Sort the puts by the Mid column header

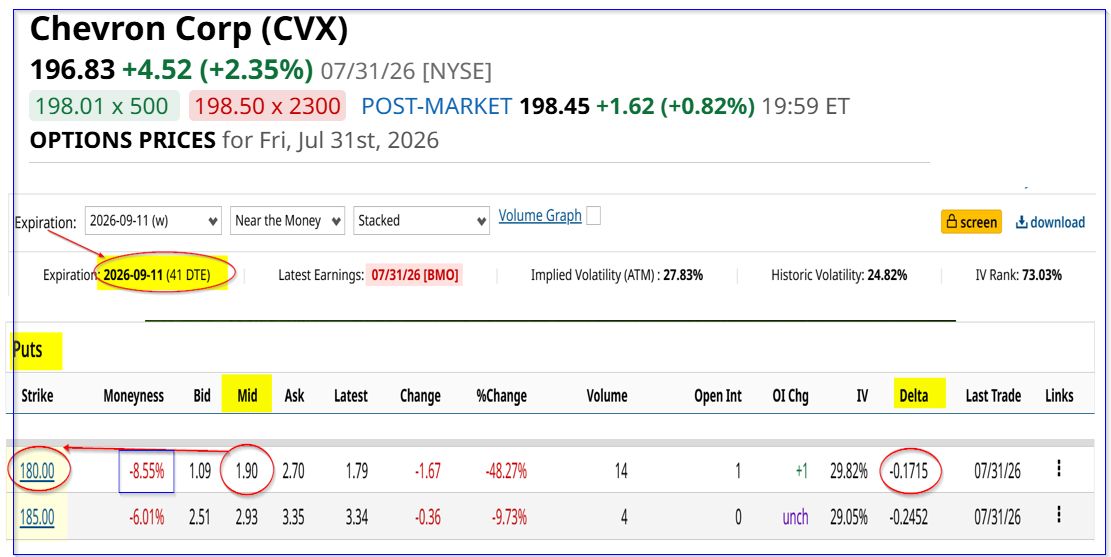(247, 395)
